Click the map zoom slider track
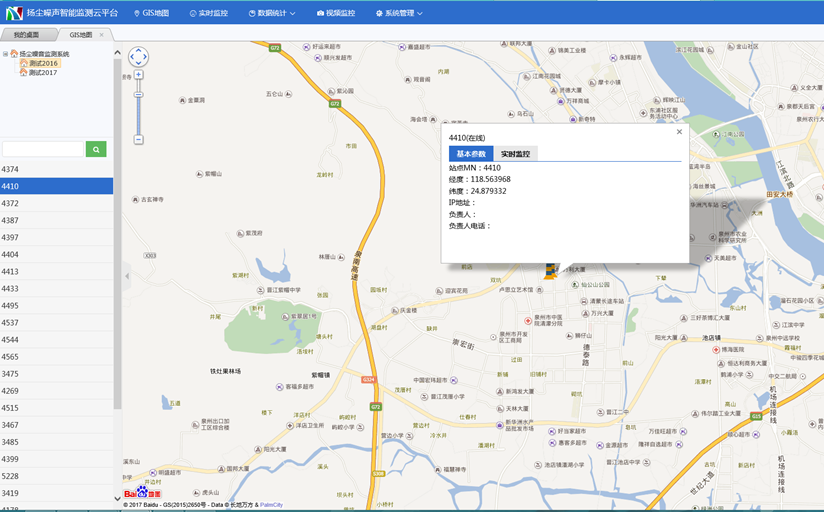Viewport: 824px width, 513px height. click(139, 110)
